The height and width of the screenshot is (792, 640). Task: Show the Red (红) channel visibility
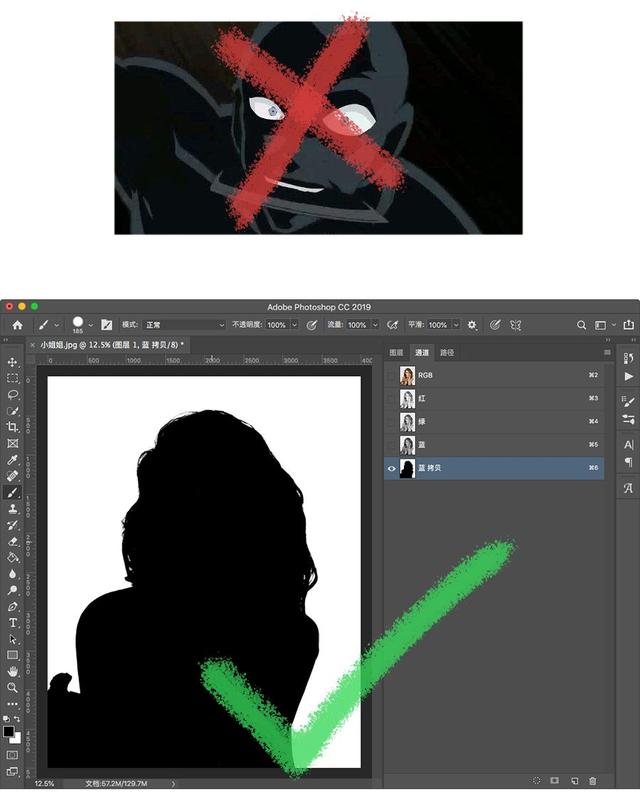point(391,399)
